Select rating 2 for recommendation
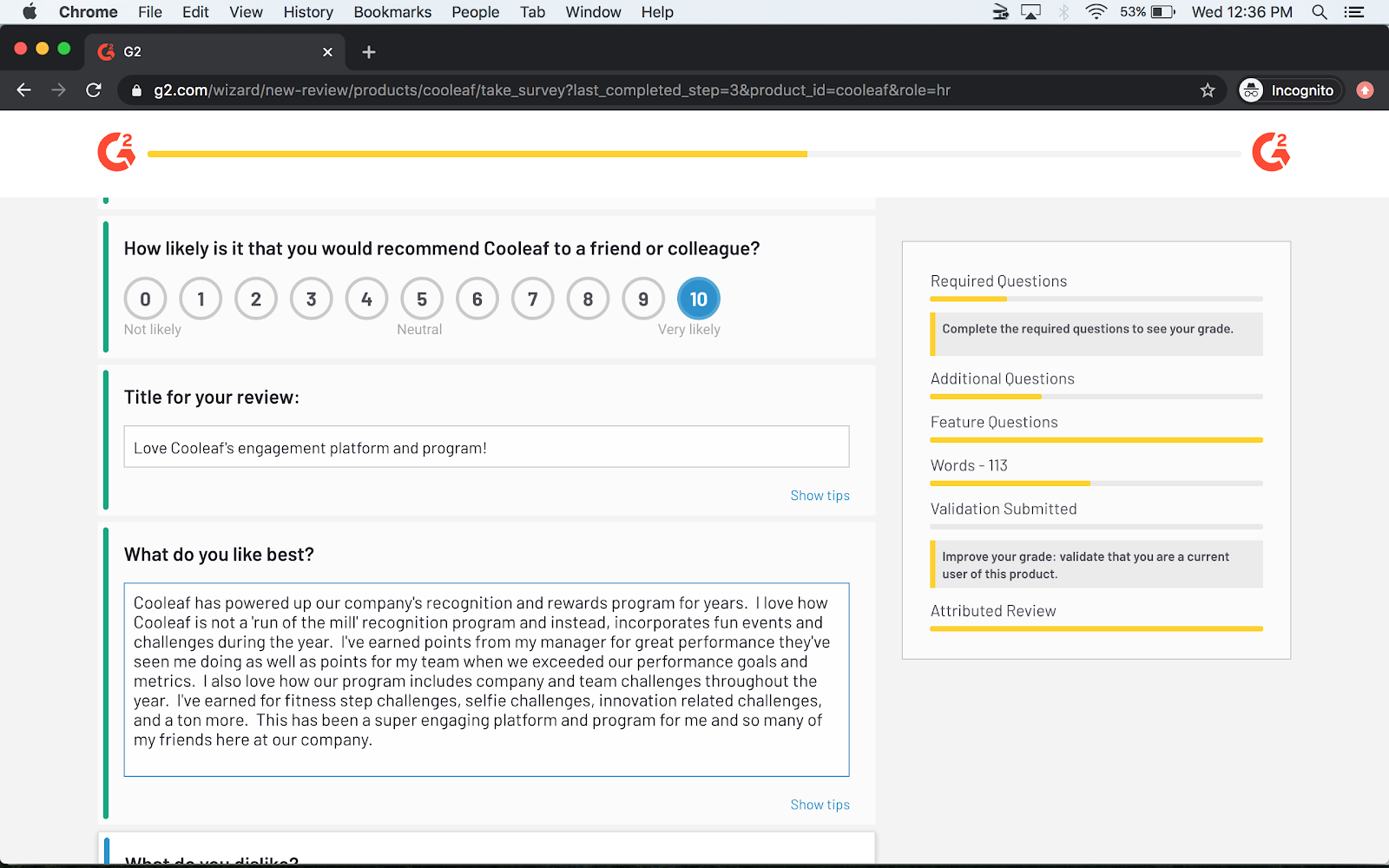The image size is (1389, 868). pos(256,299)
